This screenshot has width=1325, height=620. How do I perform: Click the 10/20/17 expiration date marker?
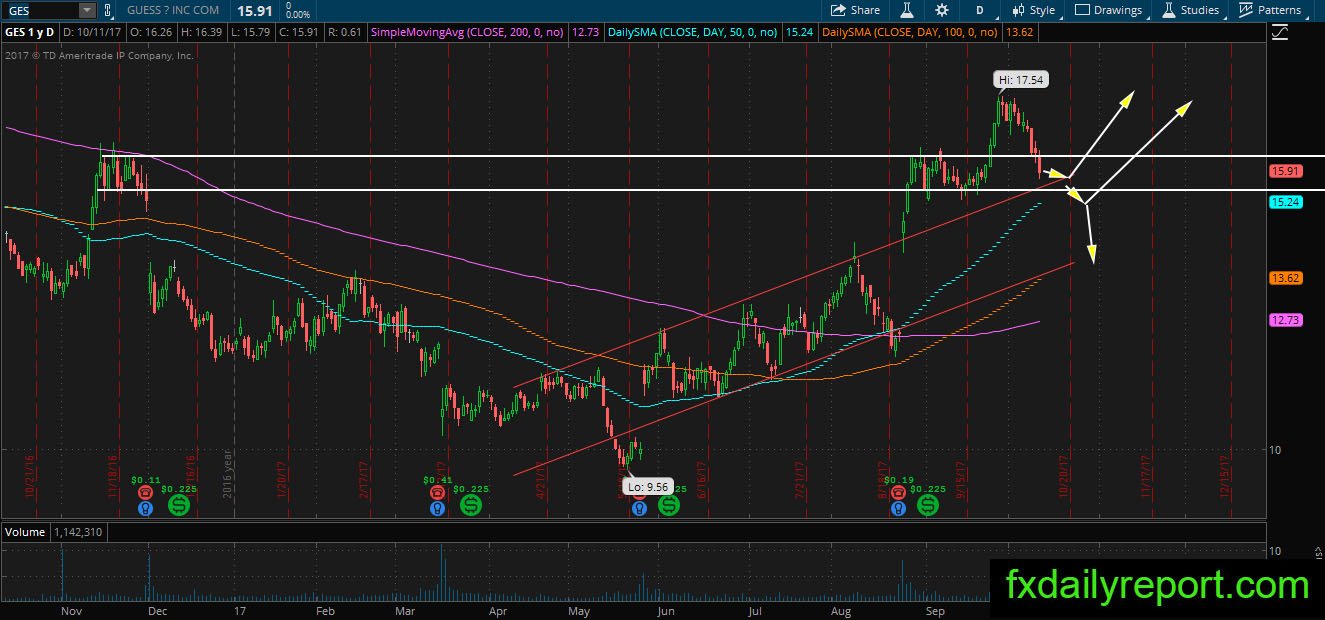coord(1064,478)
